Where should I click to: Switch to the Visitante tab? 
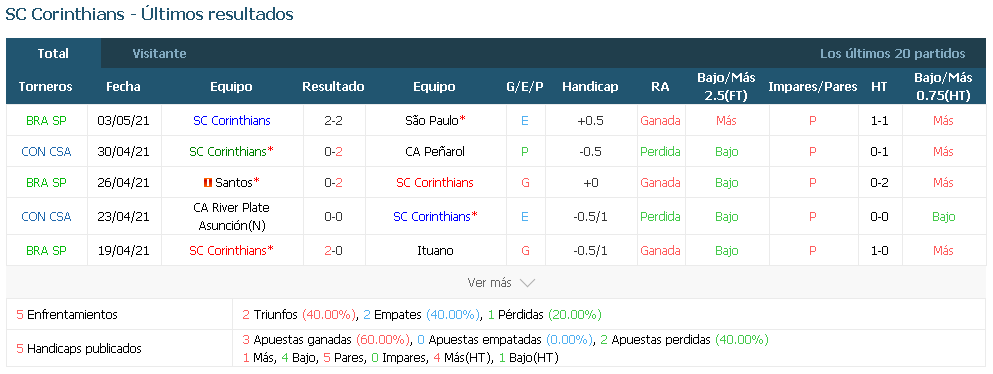point(160,54)
